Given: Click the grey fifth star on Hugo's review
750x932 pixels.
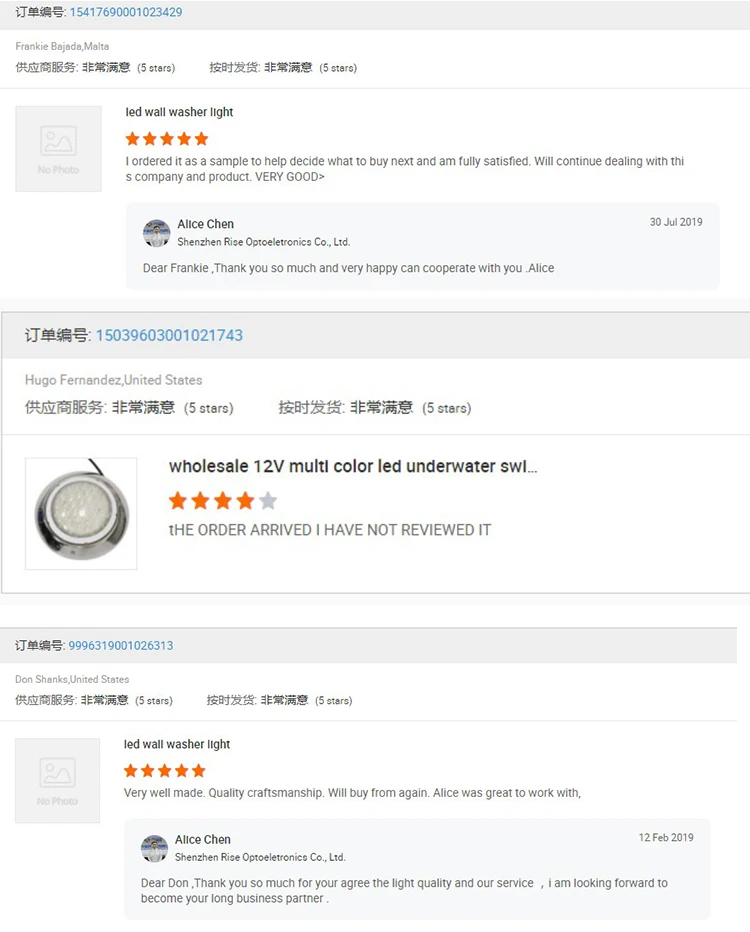Looking at the screenshot, I should point(267,501).
